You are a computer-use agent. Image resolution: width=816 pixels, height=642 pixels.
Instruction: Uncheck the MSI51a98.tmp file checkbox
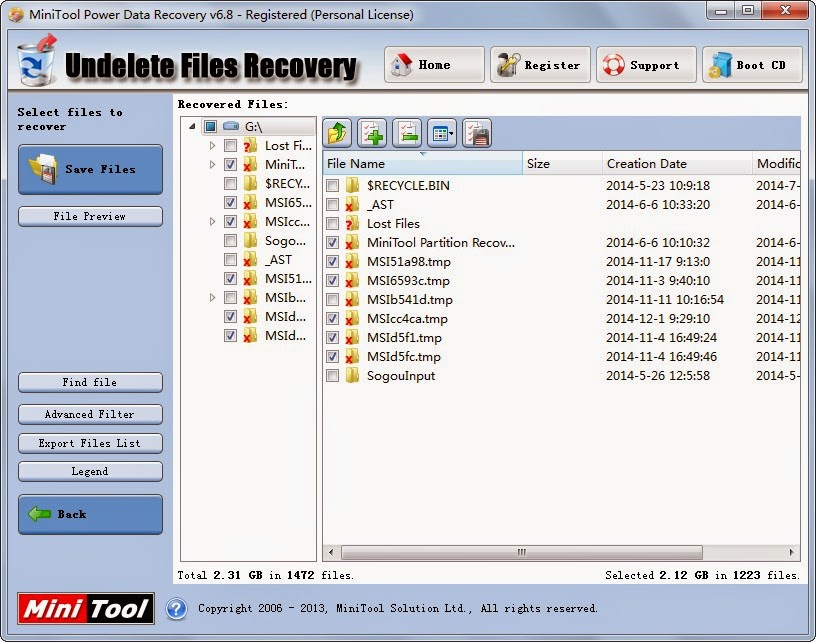[333, 261]
